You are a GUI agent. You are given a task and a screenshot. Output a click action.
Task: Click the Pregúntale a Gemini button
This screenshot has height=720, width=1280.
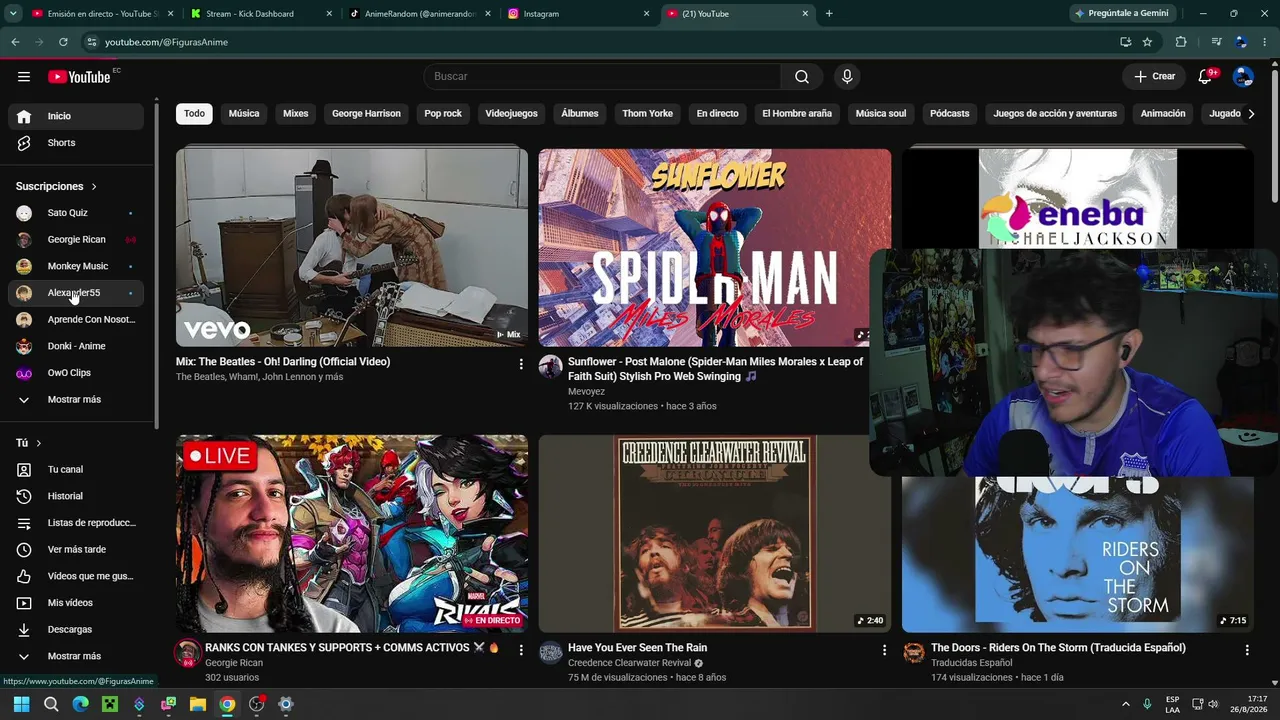click(1121, 14)
